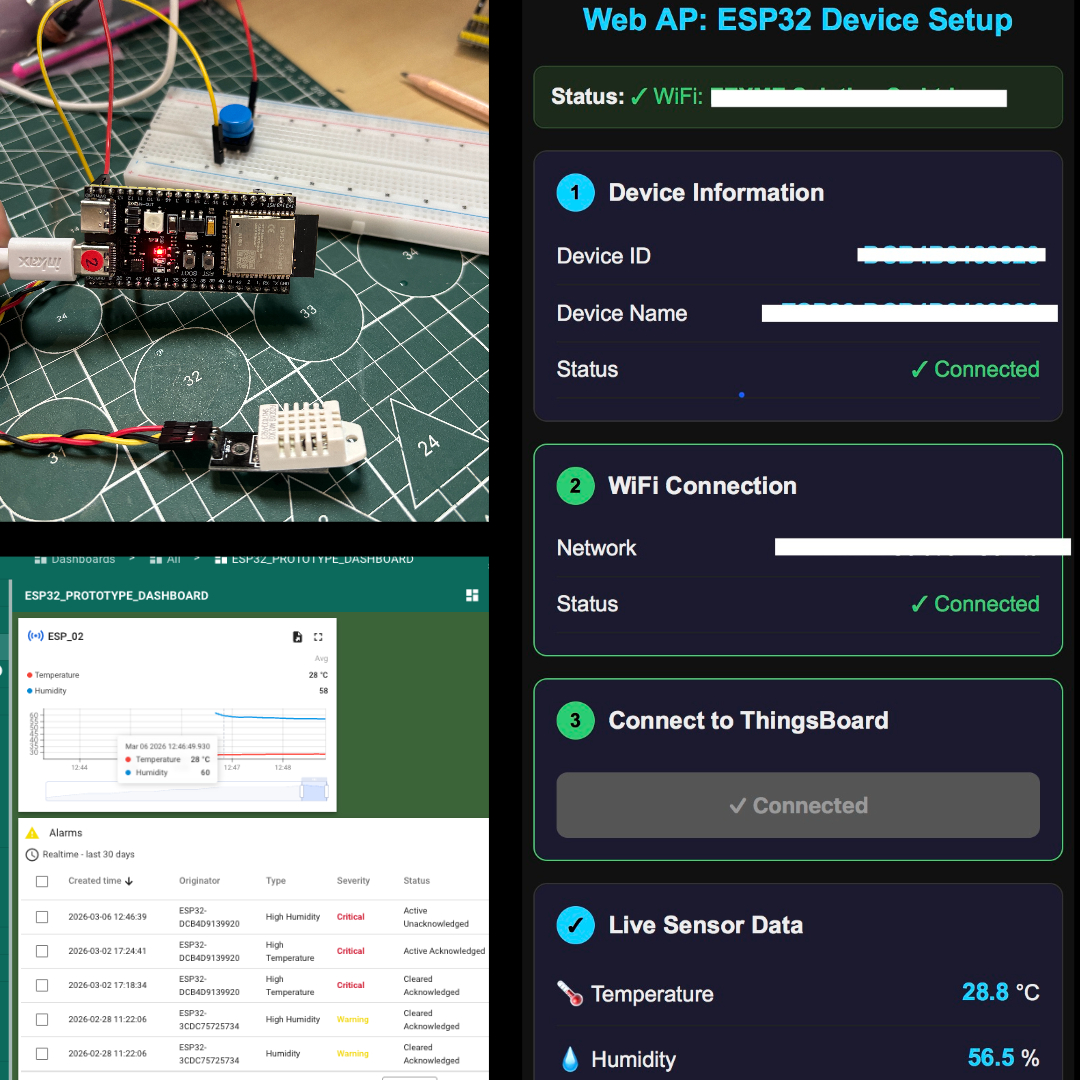
Task: Click the ESP_02 widget export data icon
Action: [x=297, y=636]
